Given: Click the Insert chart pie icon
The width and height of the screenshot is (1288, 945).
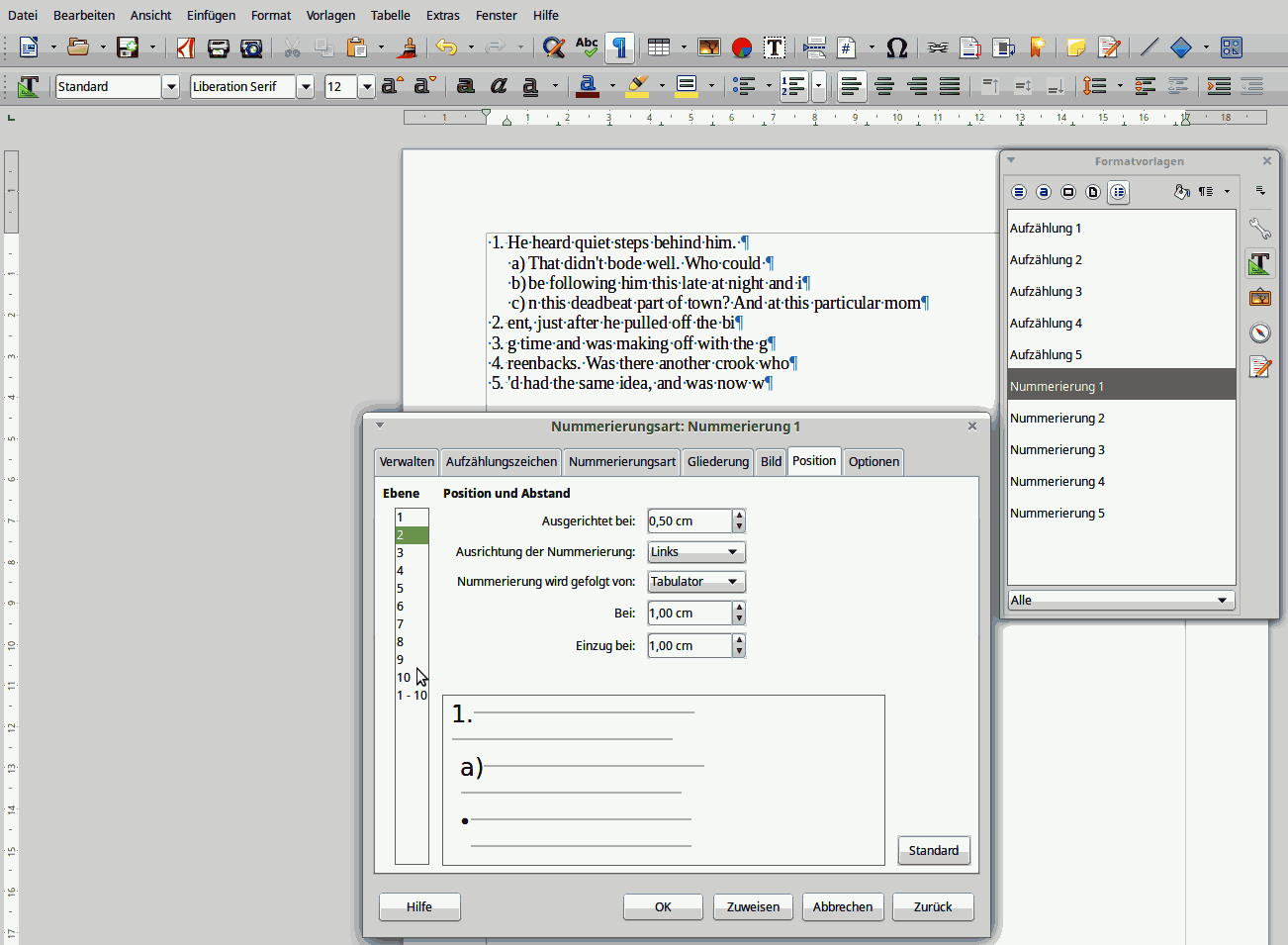Looking at the screenshot, I should point(742,47).
